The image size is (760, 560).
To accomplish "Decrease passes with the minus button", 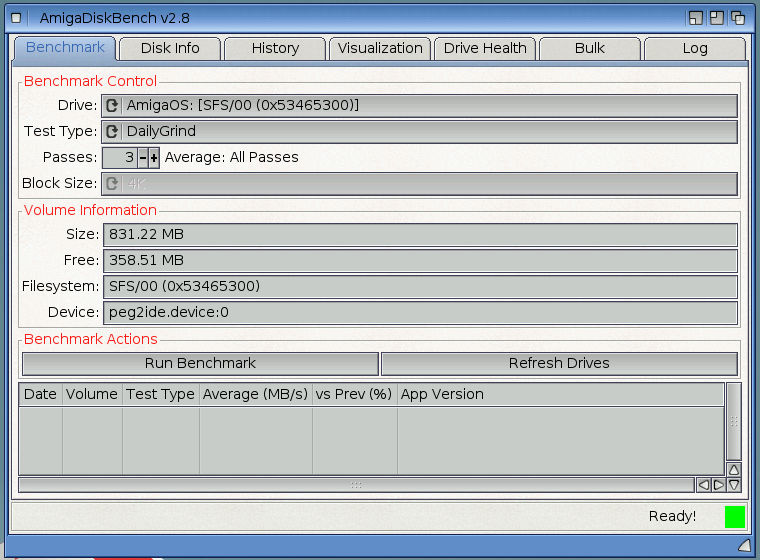I will tap(143, 158).
